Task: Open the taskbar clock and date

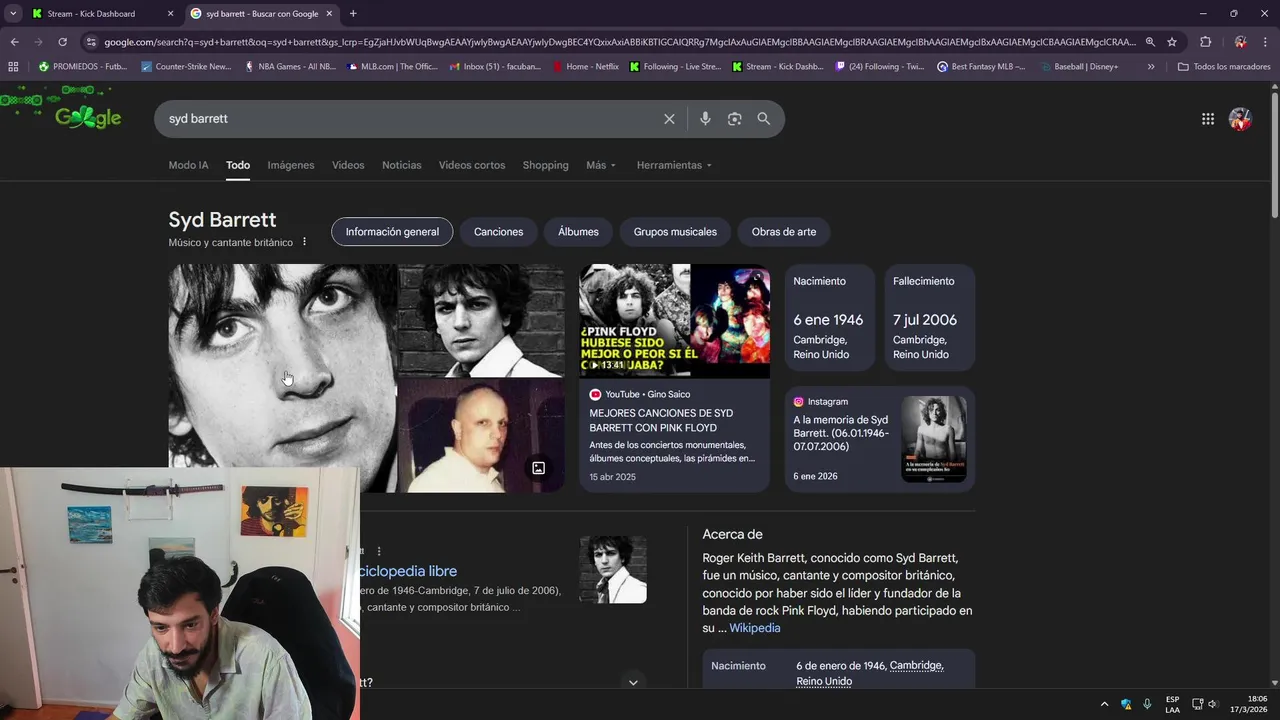Action: click(x=1248, y=704)
